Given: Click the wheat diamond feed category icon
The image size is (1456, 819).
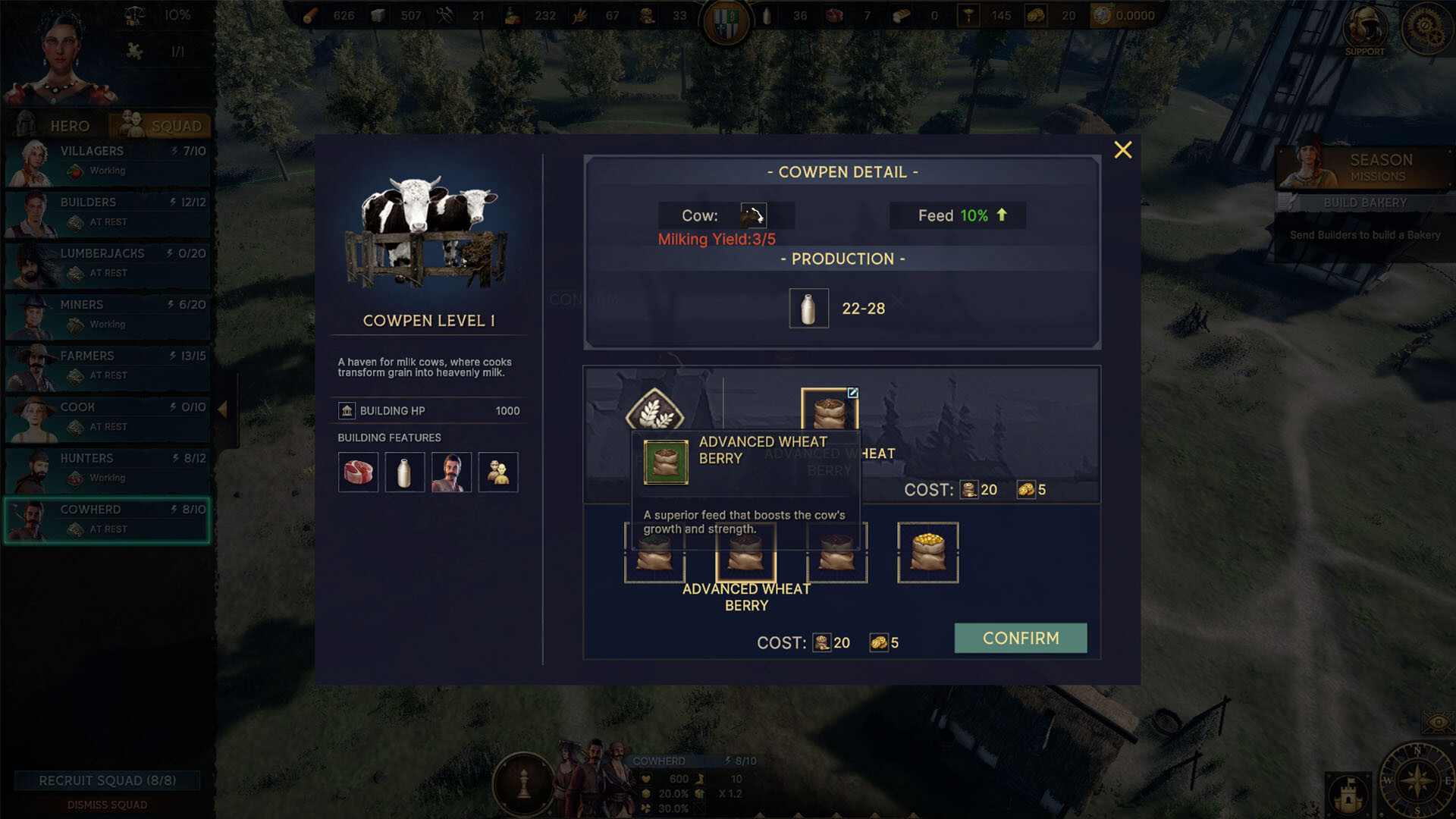Looking at the screenshot, I should (654, 412).
